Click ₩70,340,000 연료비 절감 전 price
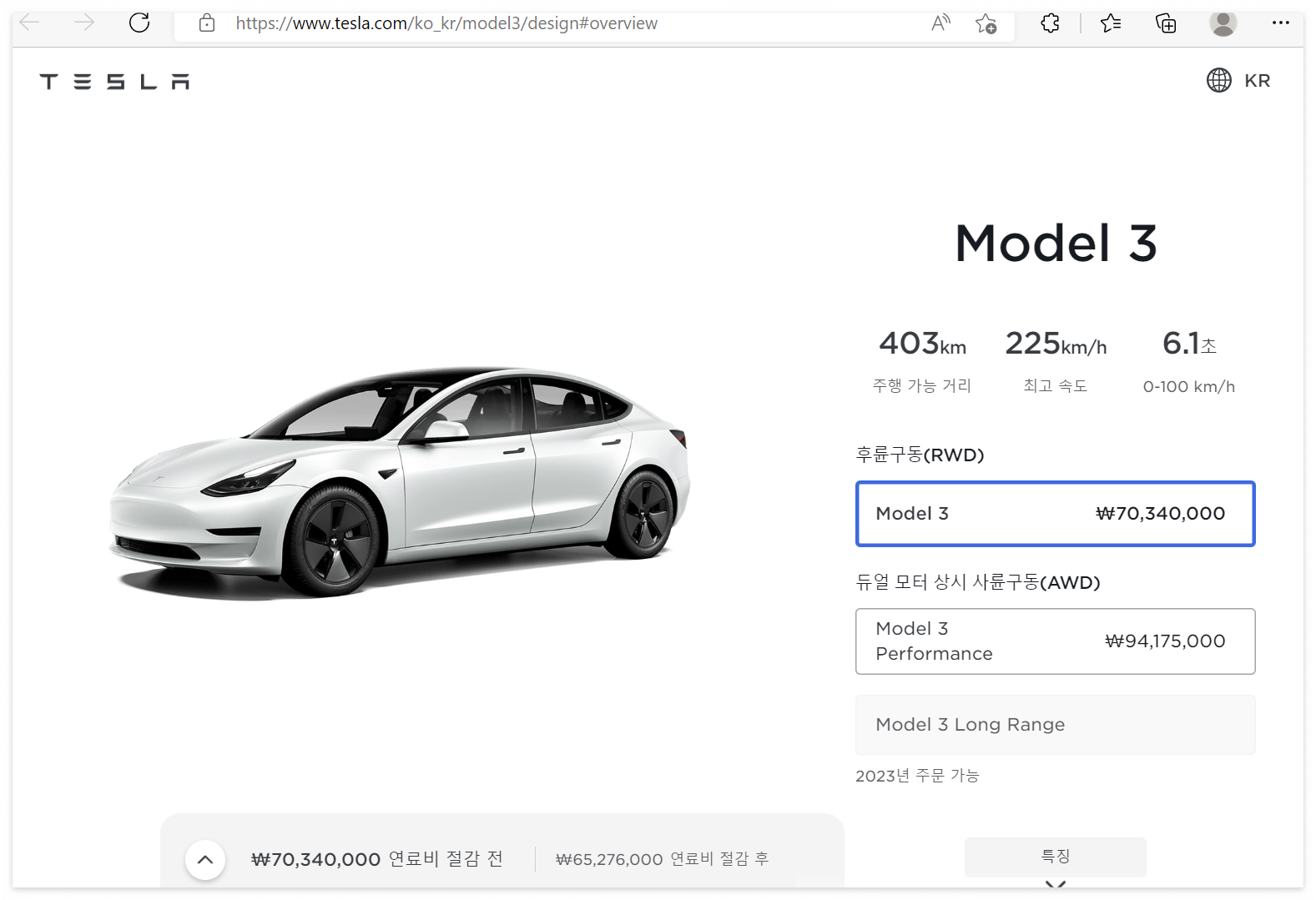The width and height of the screenshot is (1316, 900). click(x=377, y=859)
